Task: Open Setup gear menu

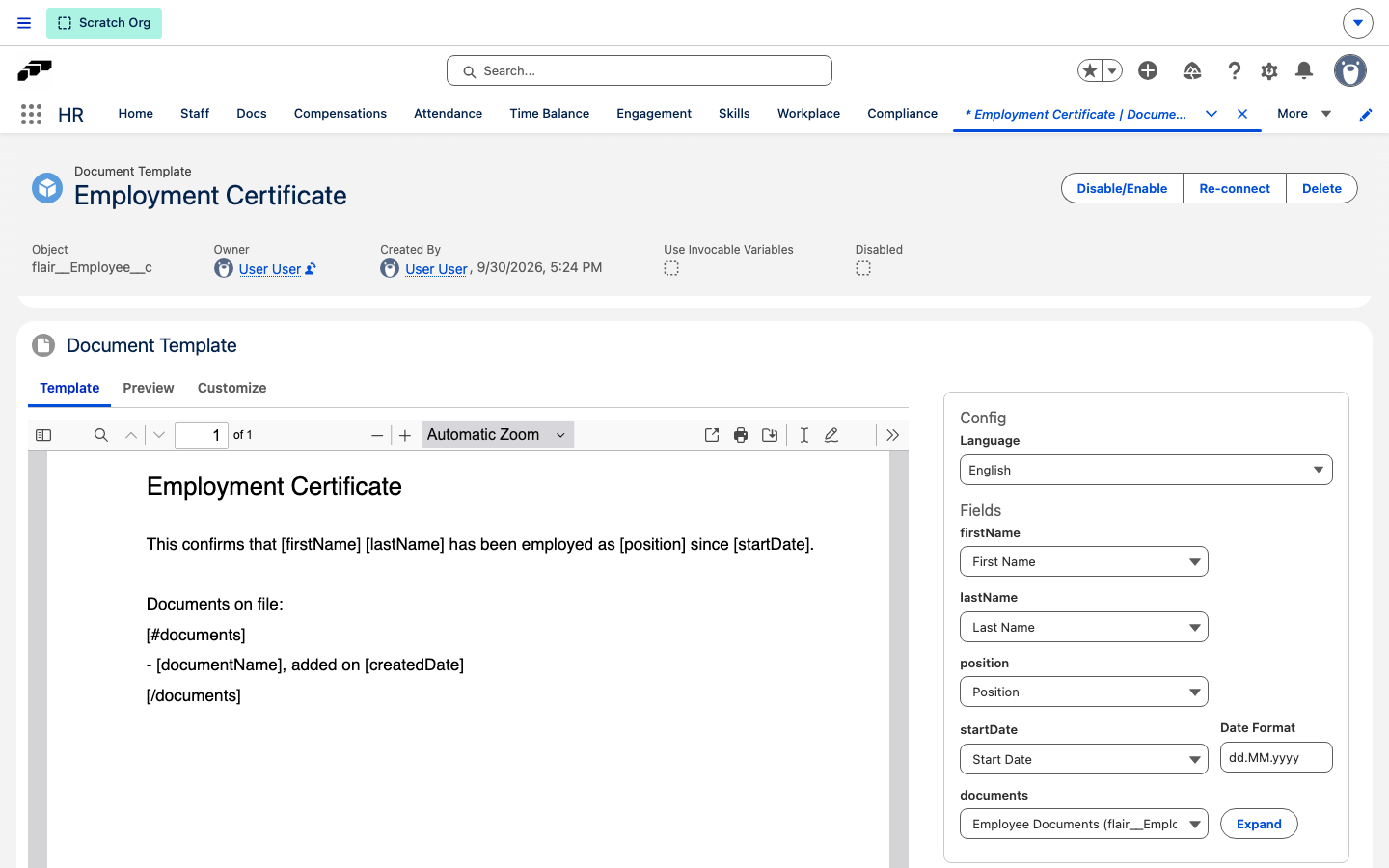Action: [x=1269, y=70]
